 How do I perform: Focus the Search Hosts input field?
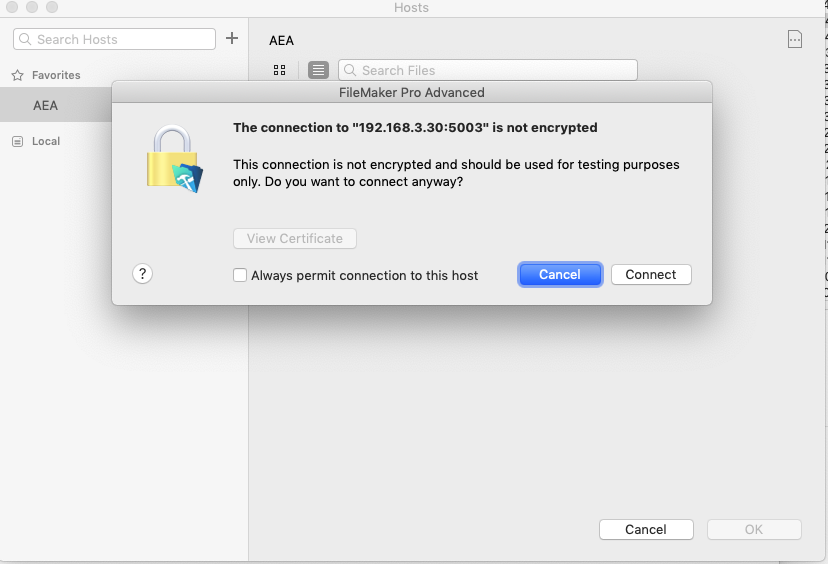click(120, 39)
